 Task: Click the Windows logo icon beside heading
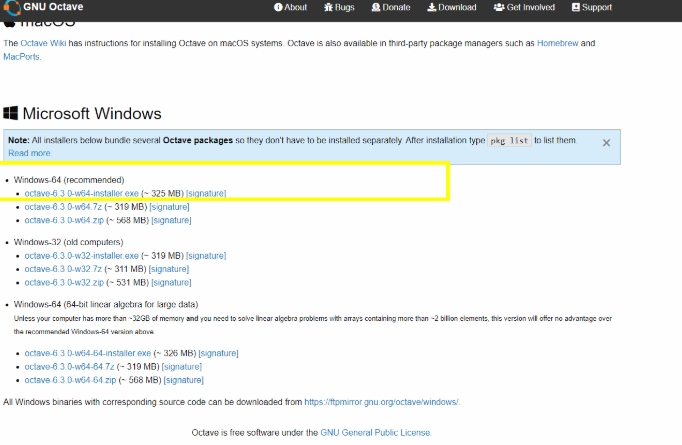(10, 113)
